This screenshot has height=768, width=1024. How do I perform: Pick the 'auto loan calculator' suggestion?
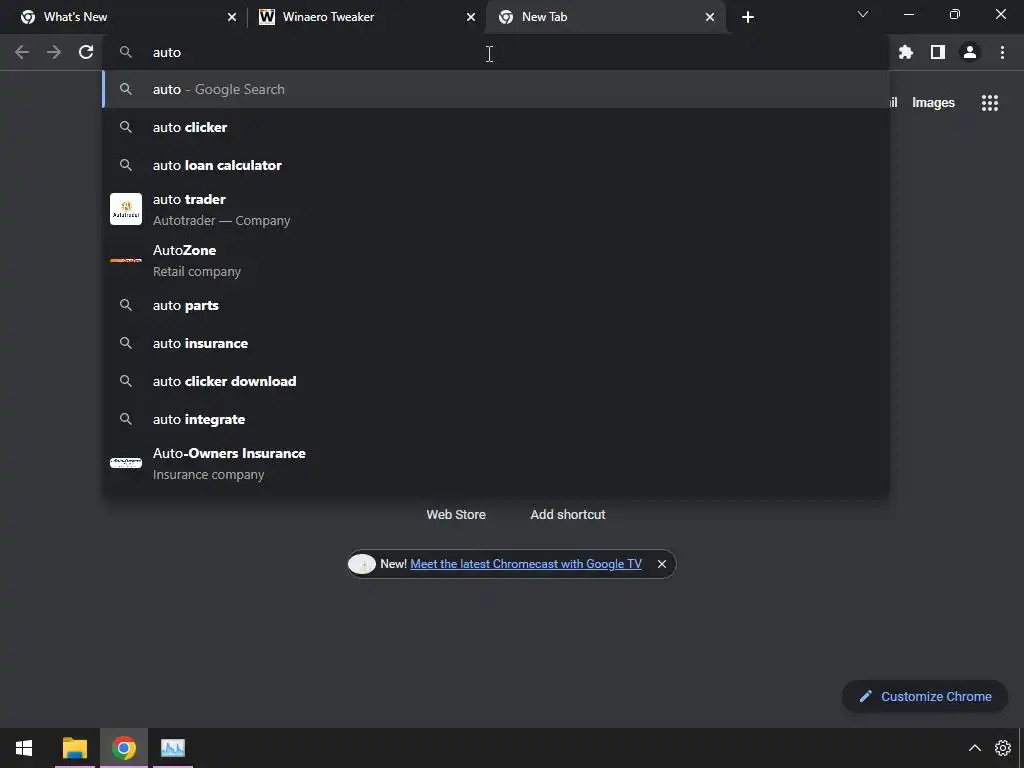(x=496, y=165)
